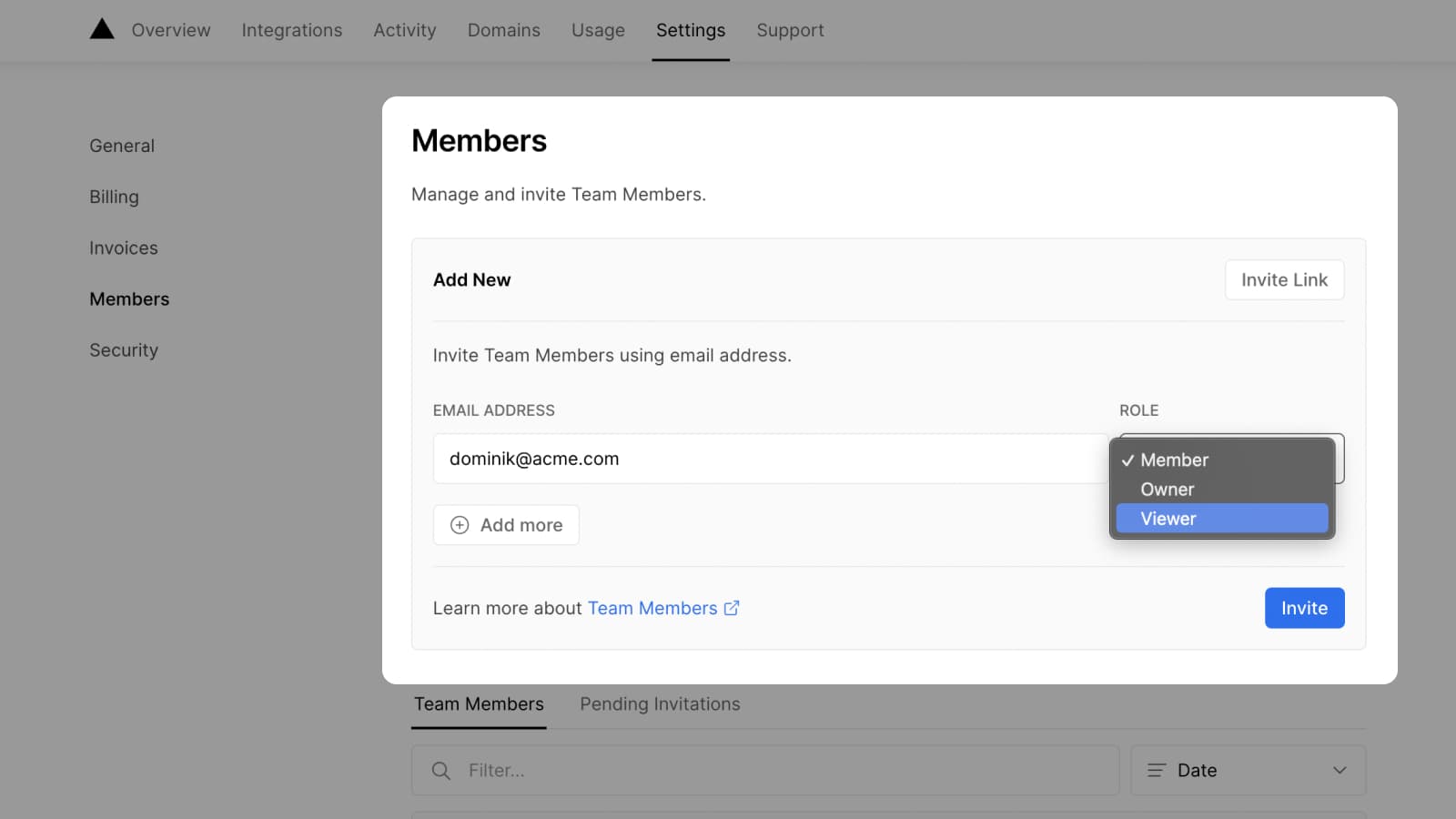Click the Invite Link button
This screenshot has width=1456, height=819.
1284,280
